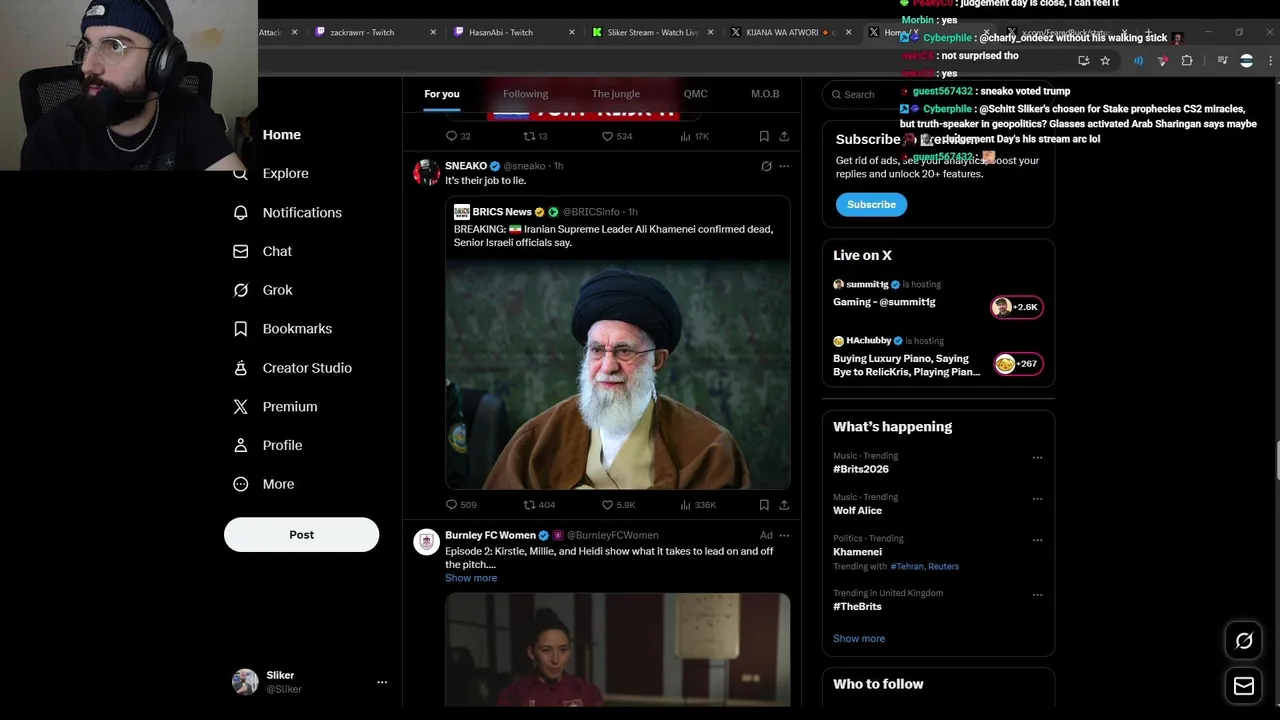Close the HasanAbi - Twitch tab

[x=572, y=32]
